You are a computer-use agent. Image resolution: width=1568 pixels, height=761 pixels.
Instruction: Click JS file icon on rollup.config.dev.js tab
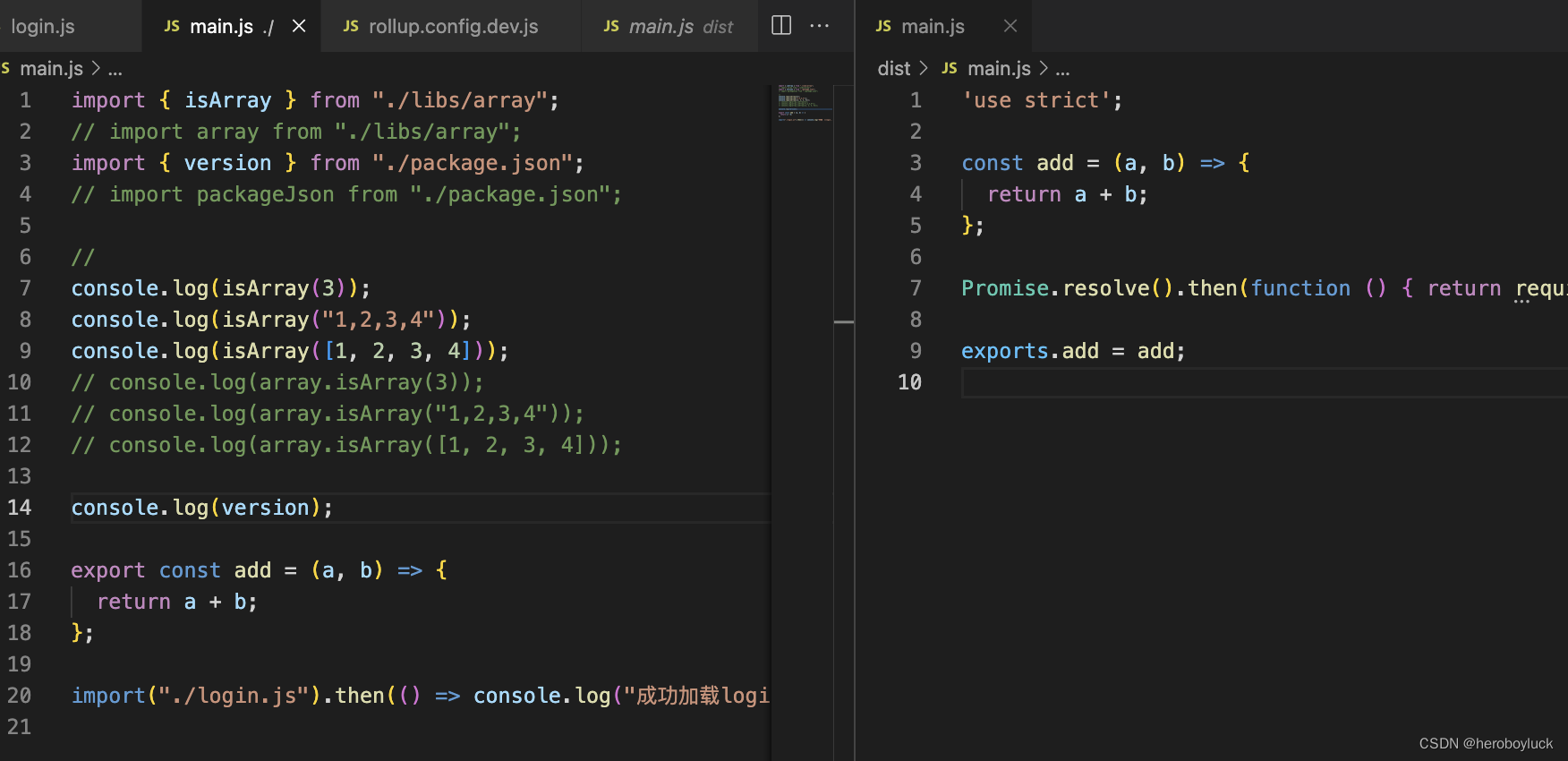pos(351,26)
